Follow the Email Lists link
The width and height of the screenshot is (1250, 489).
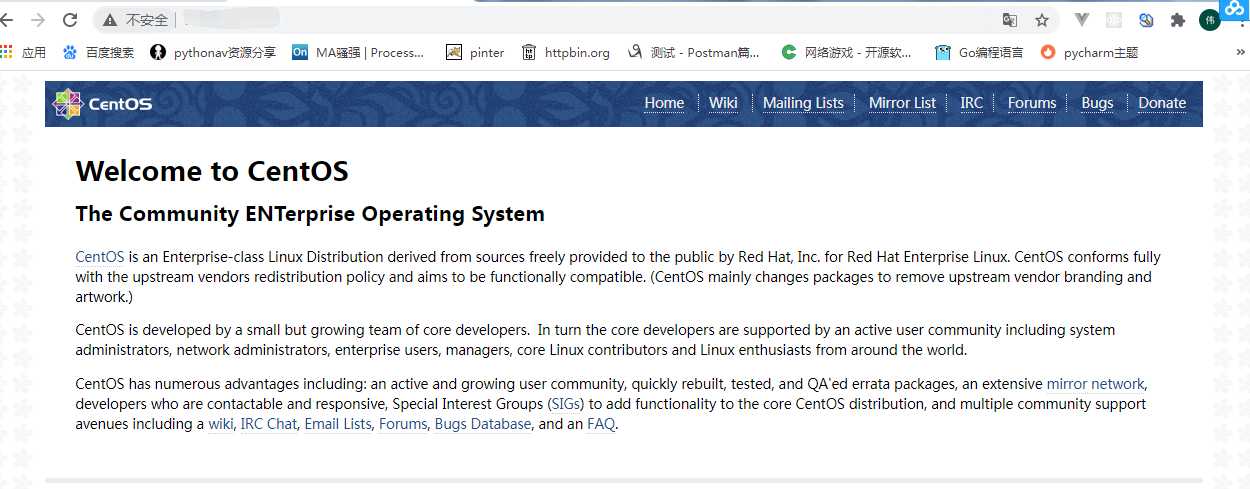pos(337,424)
